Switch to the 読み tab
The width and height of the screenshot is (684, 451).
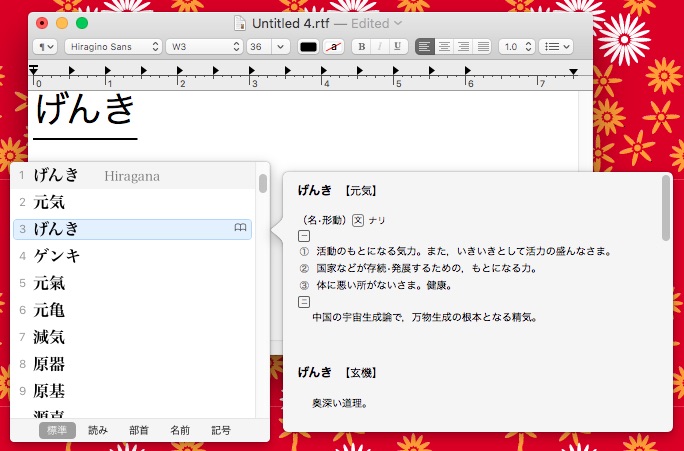pos(98,430)
